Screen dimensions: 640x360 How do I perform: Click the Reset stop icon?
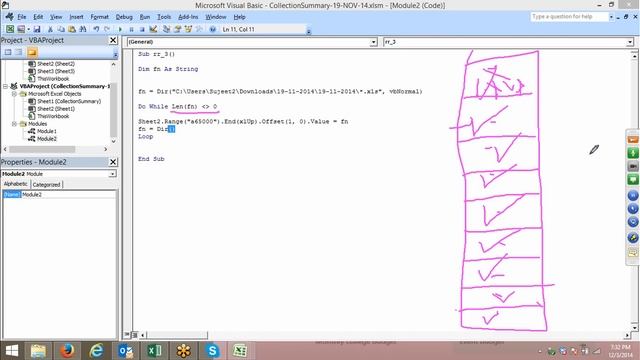[142, 29]
